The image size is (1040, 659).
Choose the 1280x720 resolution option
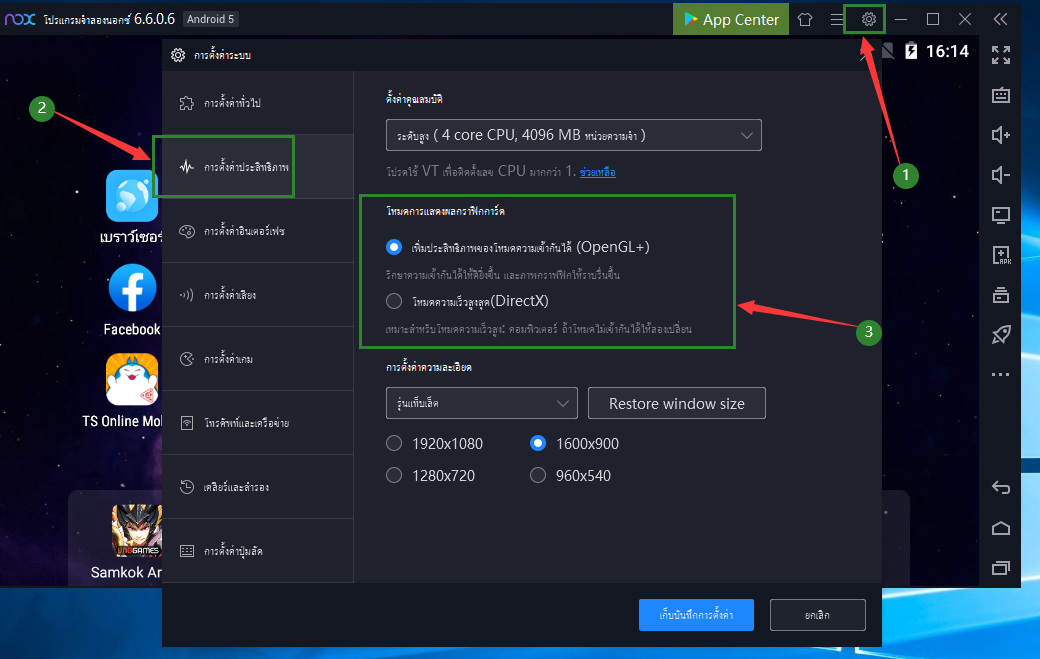pyautogui.click(x=394, y=475)
